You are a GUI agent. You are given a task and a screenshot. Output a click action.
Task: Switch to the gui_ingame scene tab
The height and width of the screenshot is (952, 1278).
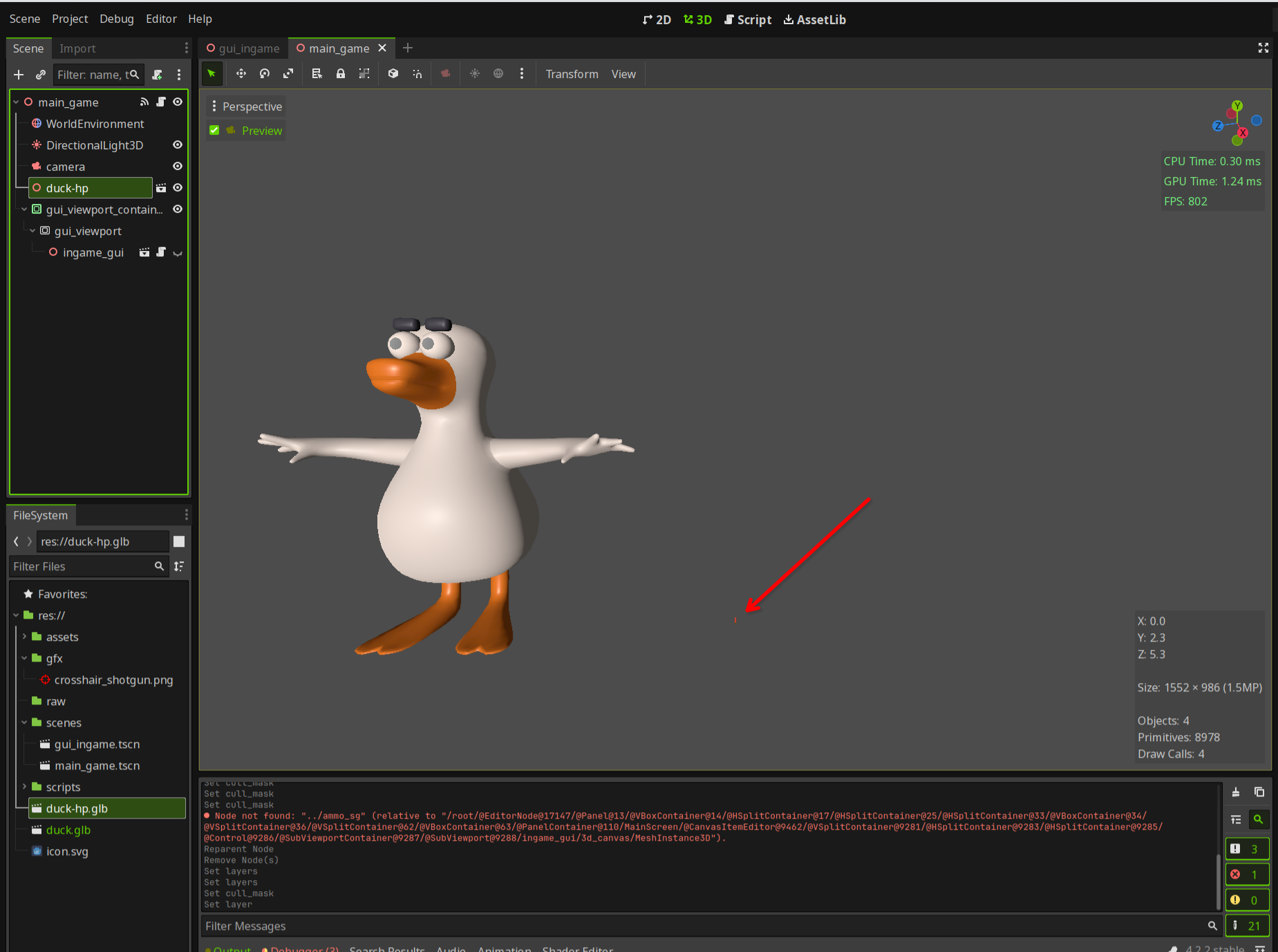243,48
